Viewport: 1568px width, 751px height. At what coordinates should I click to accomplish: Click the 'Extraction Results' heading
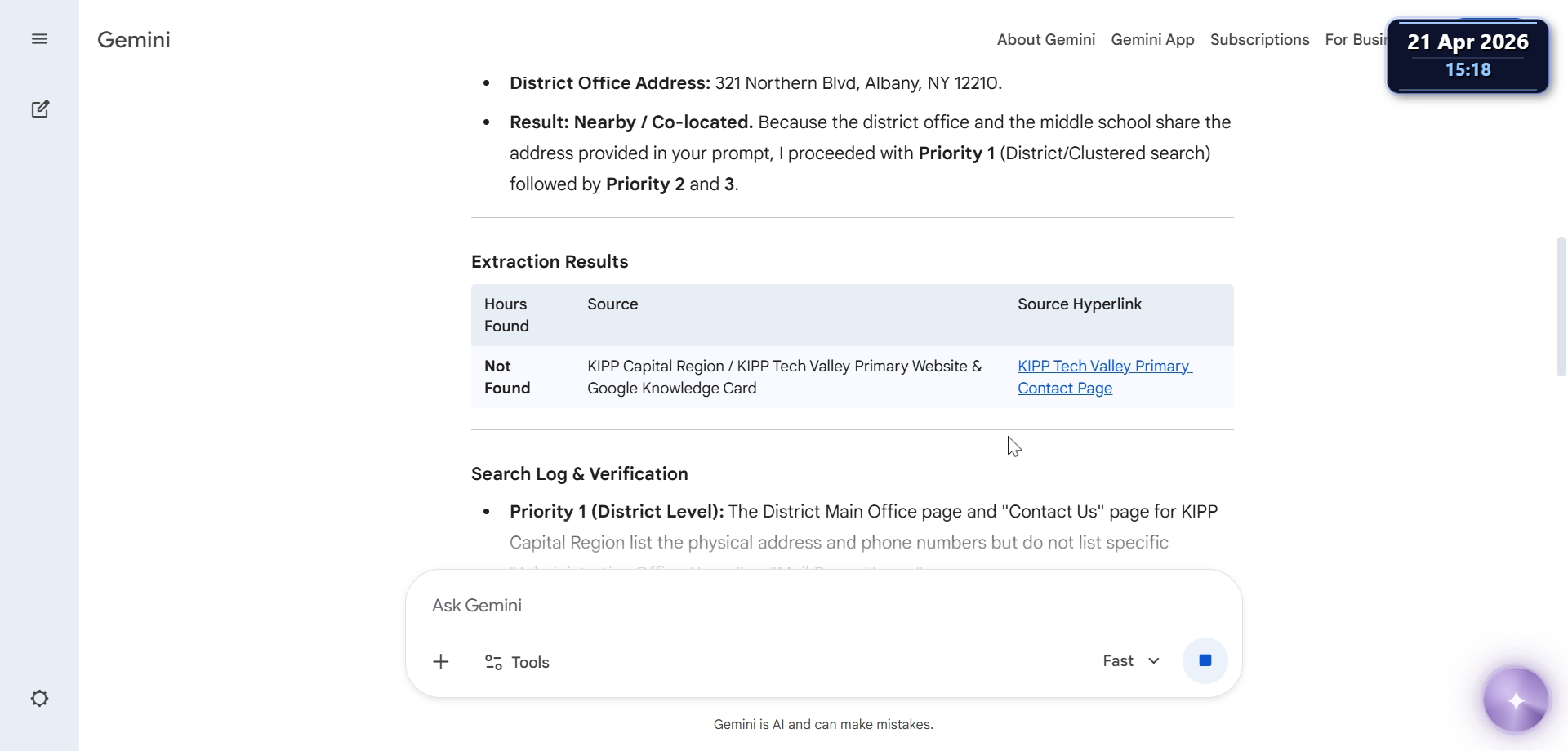coord(550,262)
